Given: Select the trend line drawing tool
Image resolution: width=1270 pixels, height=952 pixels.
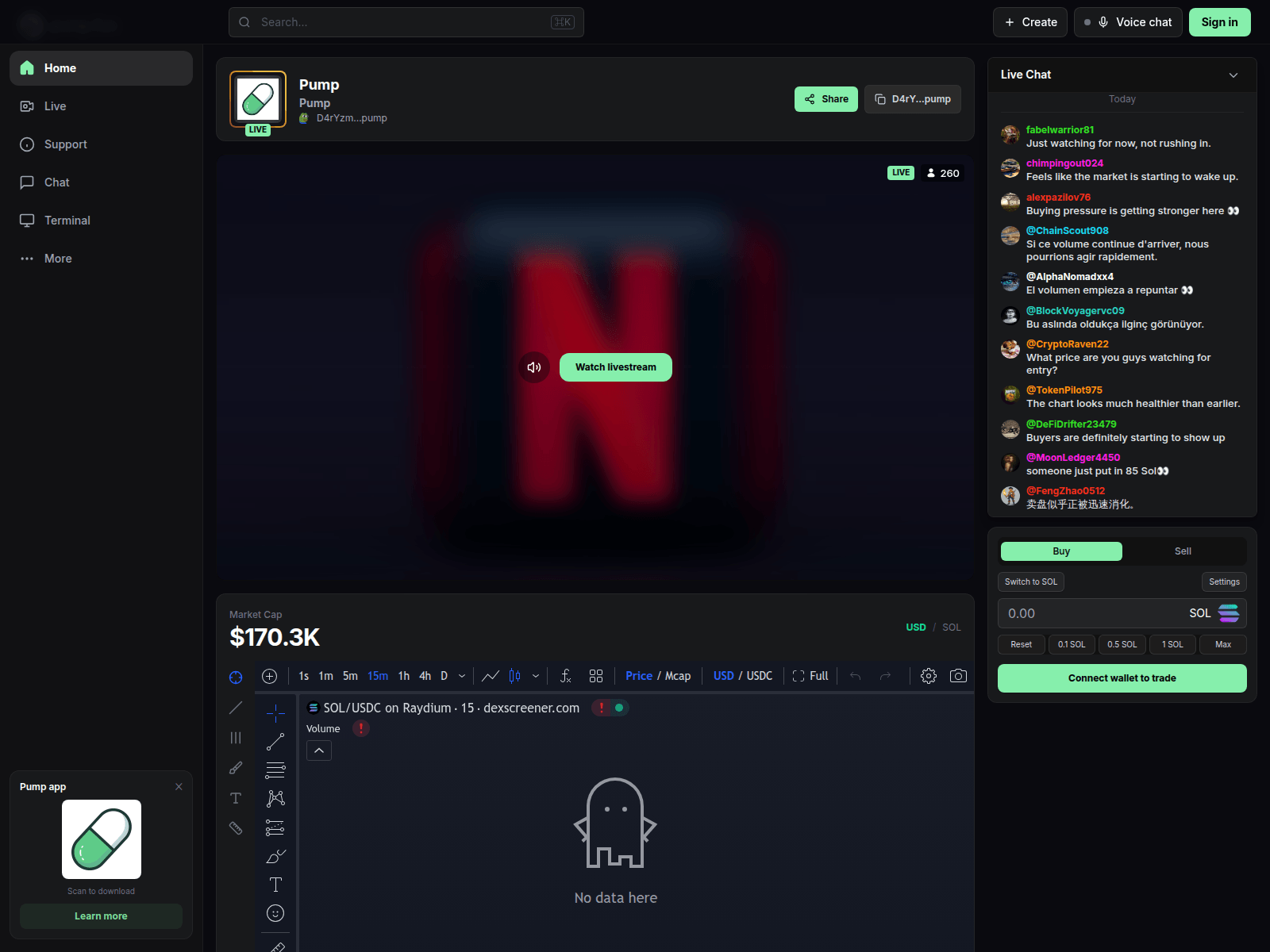Looking at the screenshot, I should tap(275, 742).
